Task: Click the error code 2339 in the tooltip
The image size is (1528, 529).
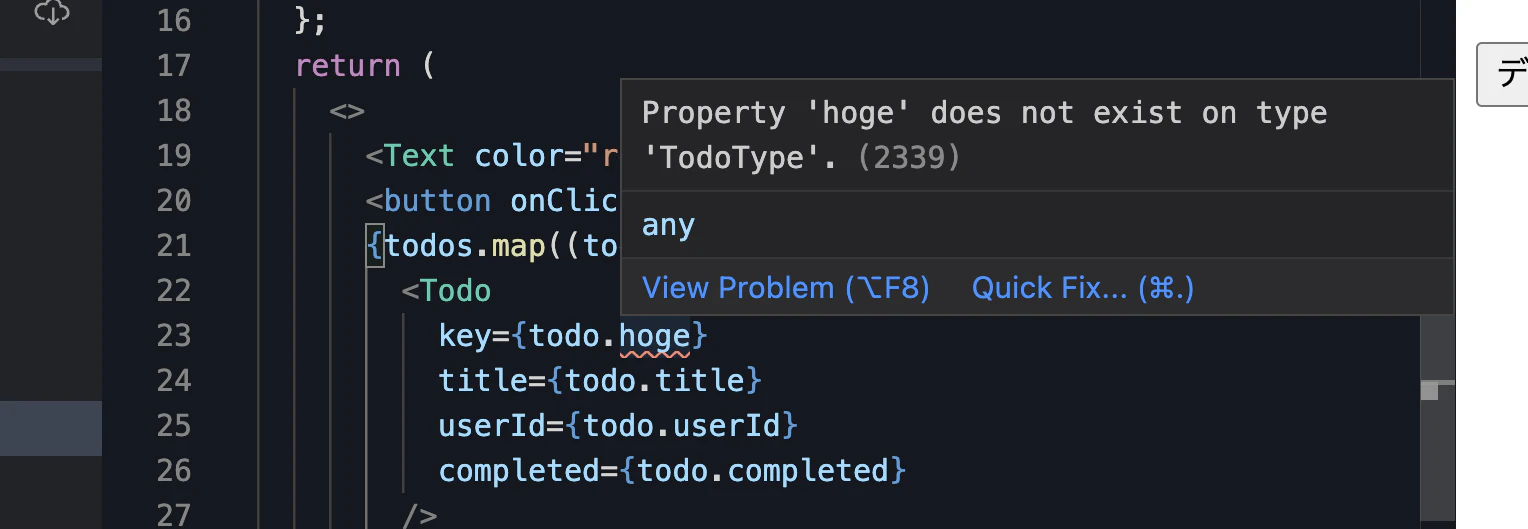Action: tap(909, 157)
